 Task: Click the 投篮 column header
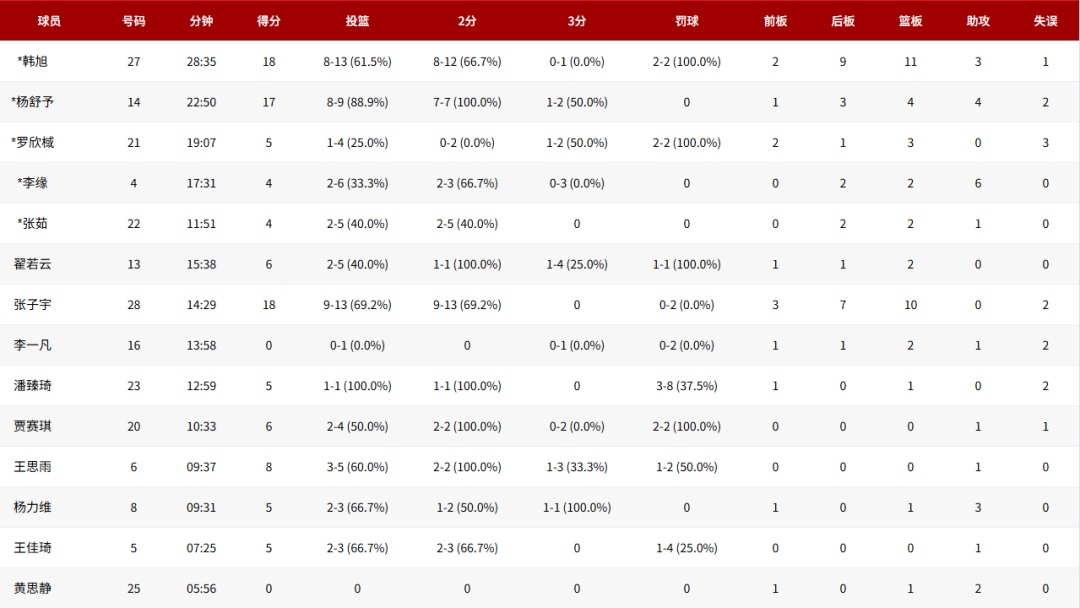coord(357,21)
